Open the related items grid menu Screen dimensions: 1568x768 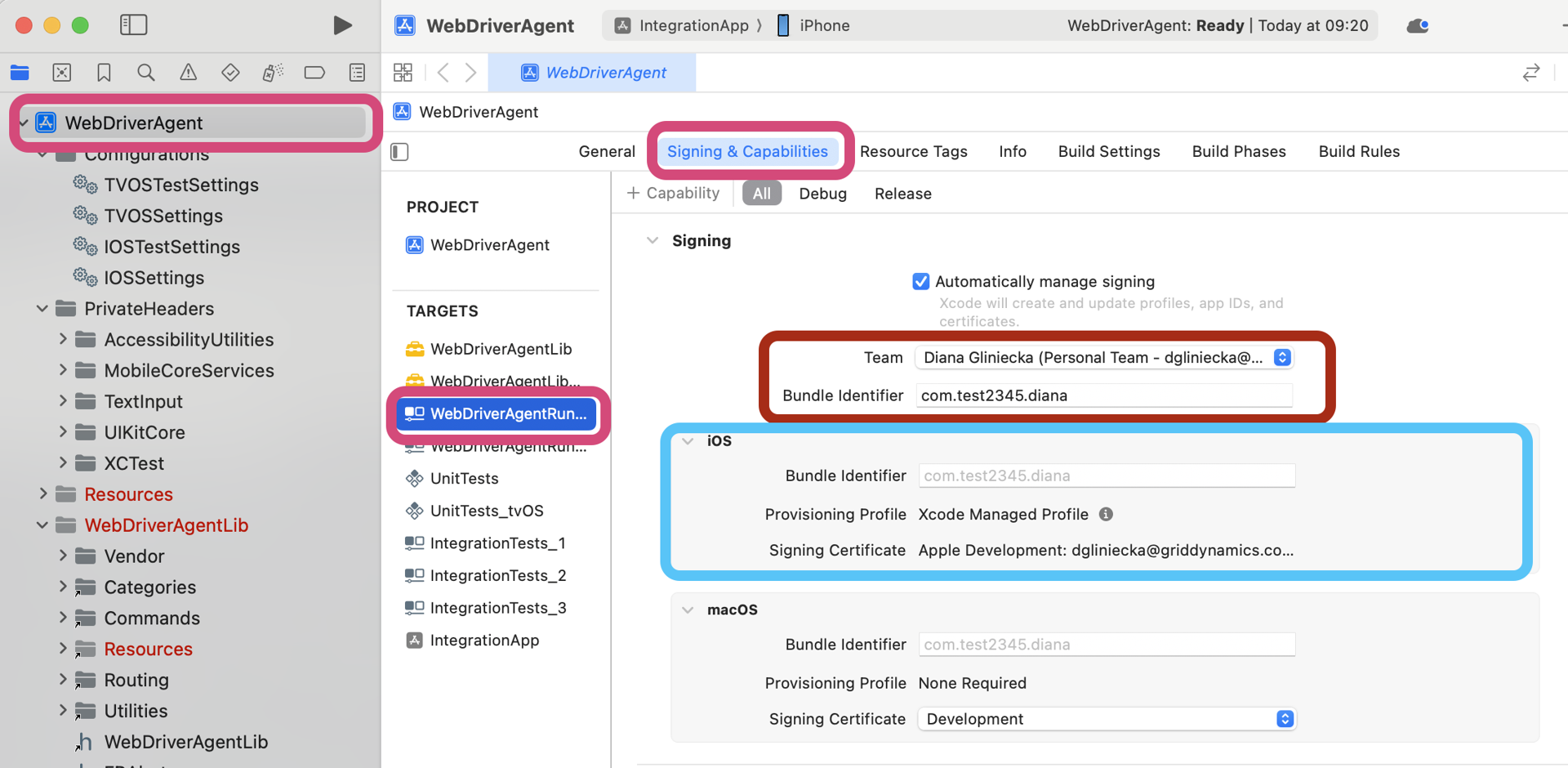point(403,73)
